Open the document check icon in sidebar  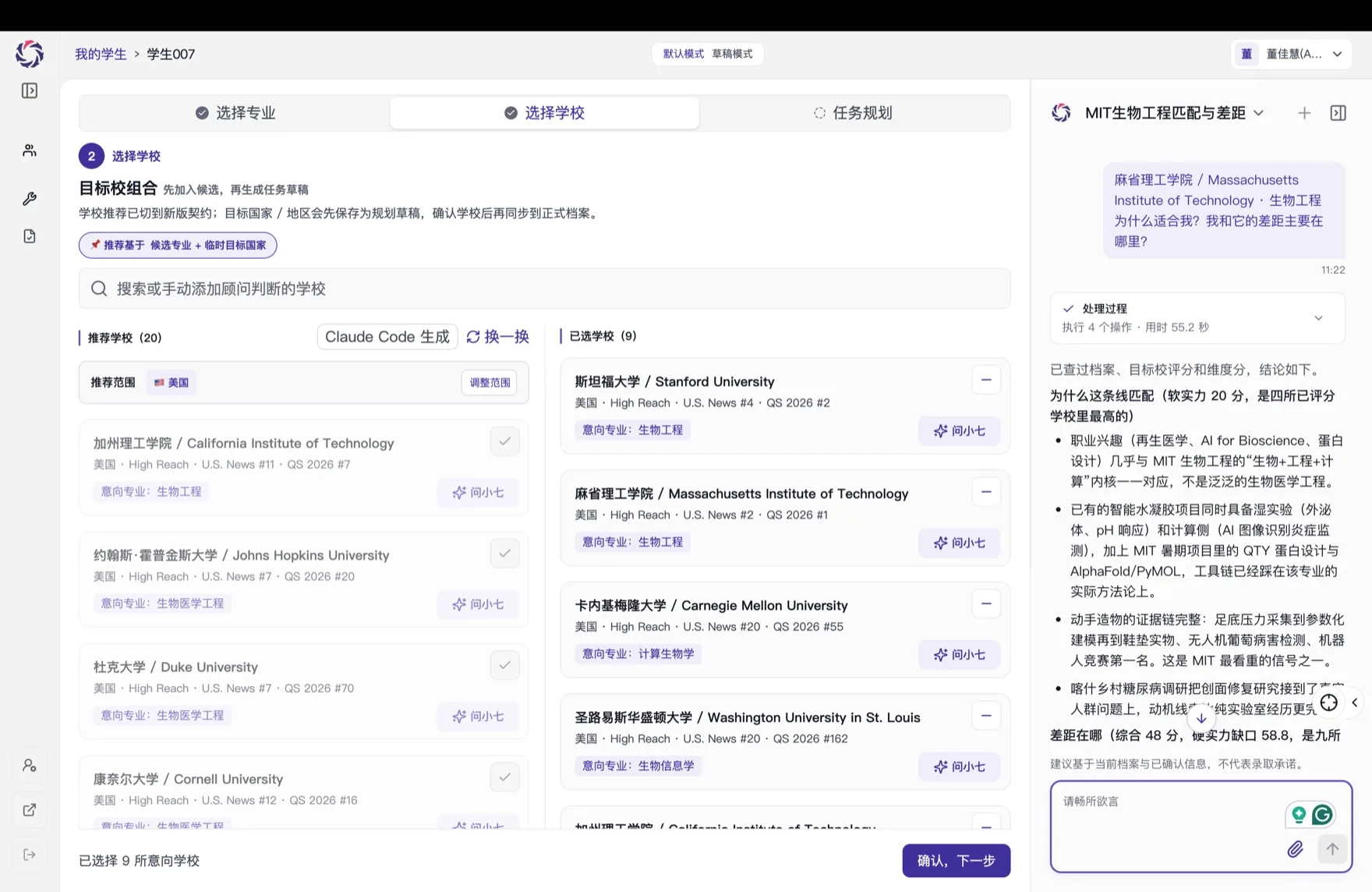pyautogui.click(x=30, y=236)
